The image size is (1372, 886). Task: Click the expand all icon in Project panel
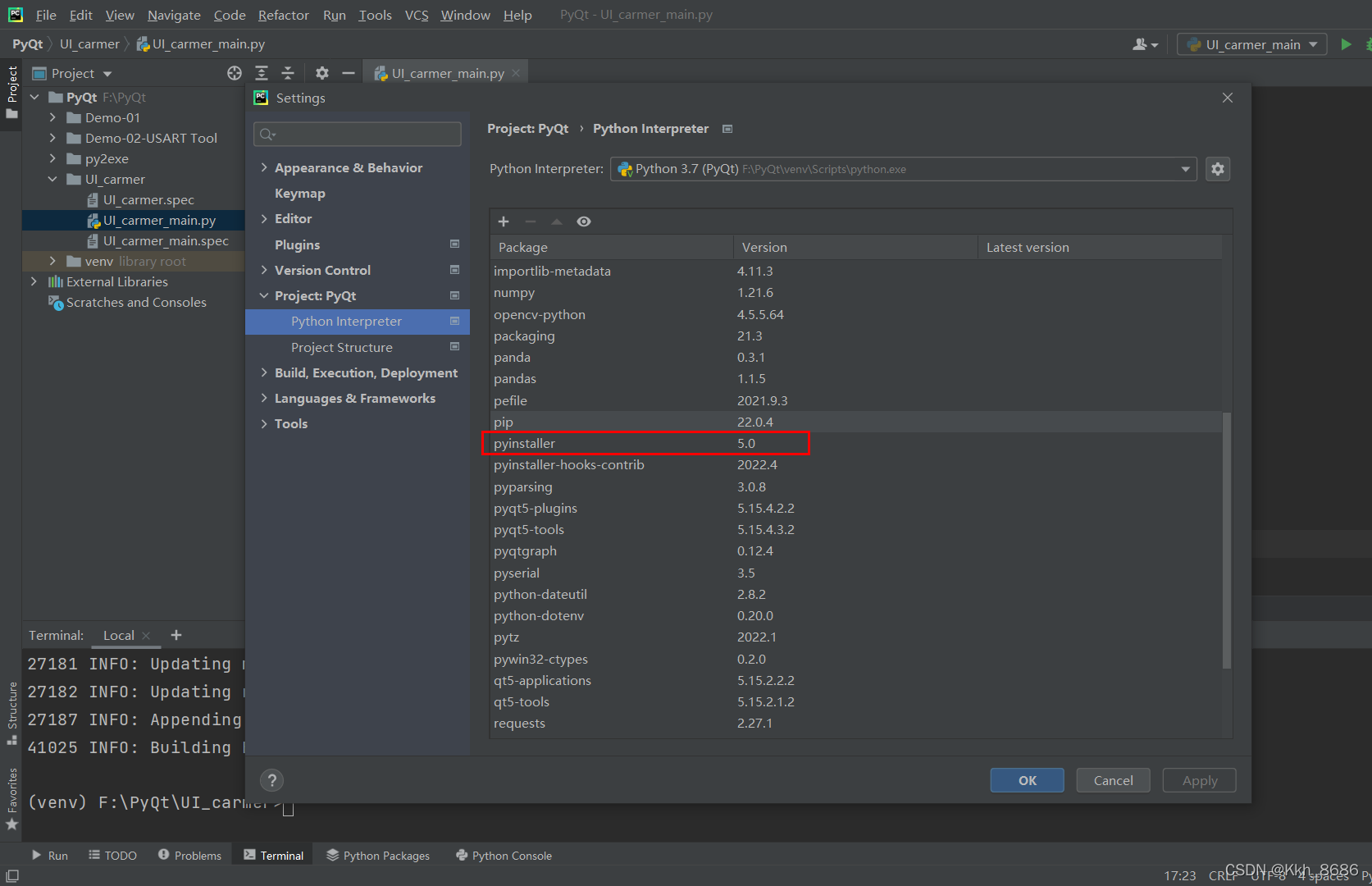[262, 73]
